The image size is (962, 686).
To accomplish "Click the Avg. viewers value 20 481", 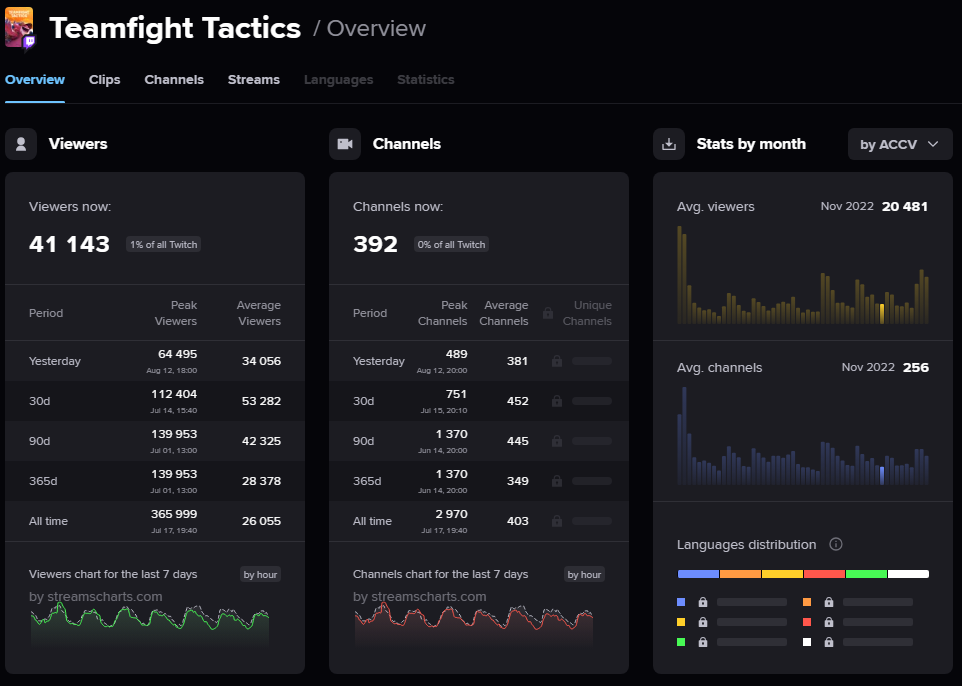I will point(905,207).
